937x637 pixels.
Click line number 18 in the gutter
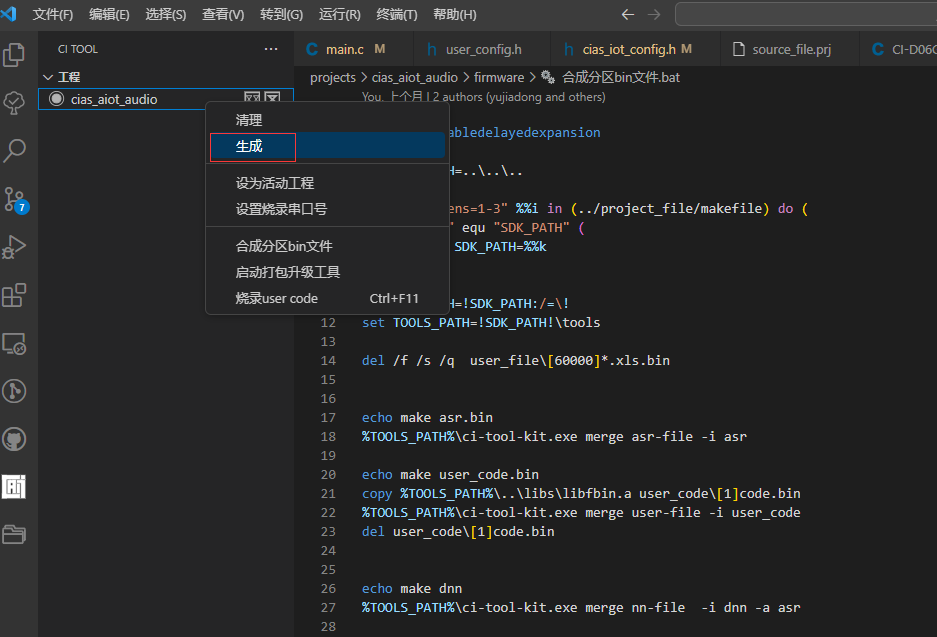pyautogui.click(x=328, y=436)
